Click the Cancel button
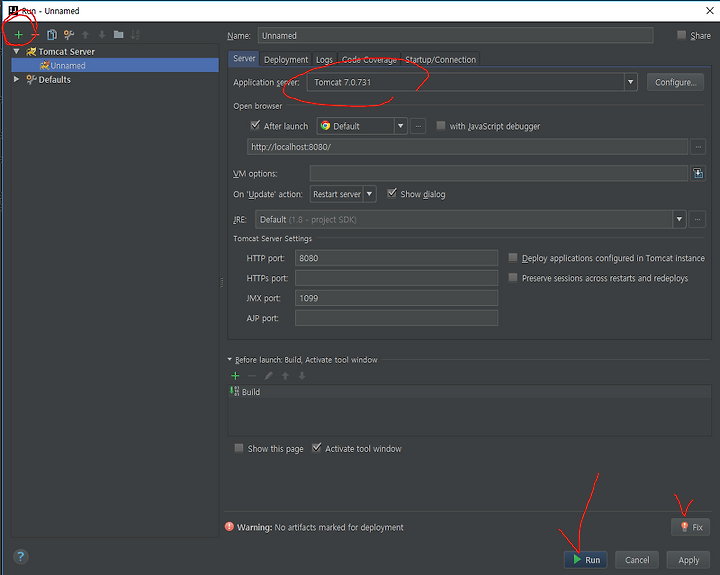 (637, 560)
